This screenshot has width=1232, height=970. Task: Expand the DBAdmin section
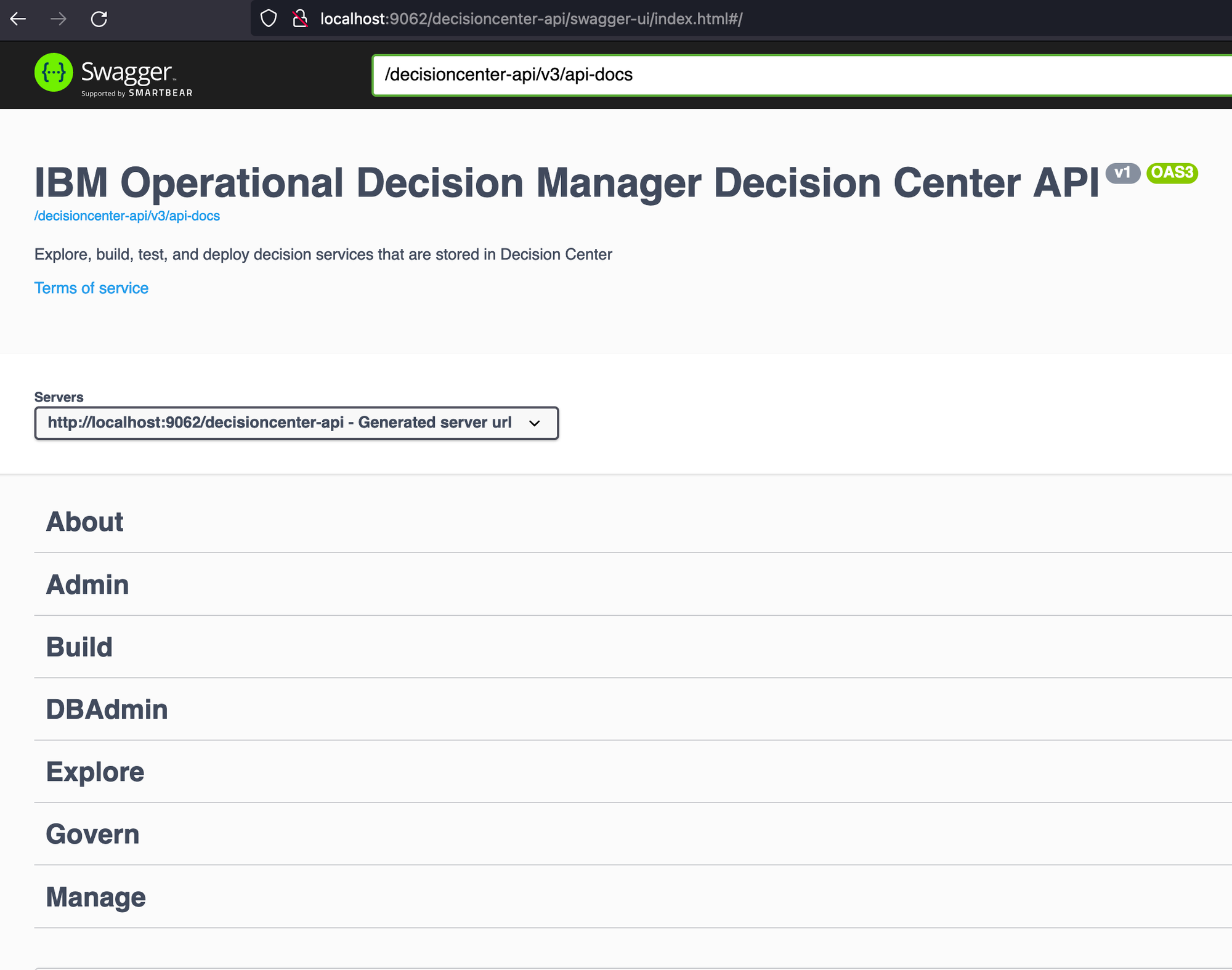point(107,709)
